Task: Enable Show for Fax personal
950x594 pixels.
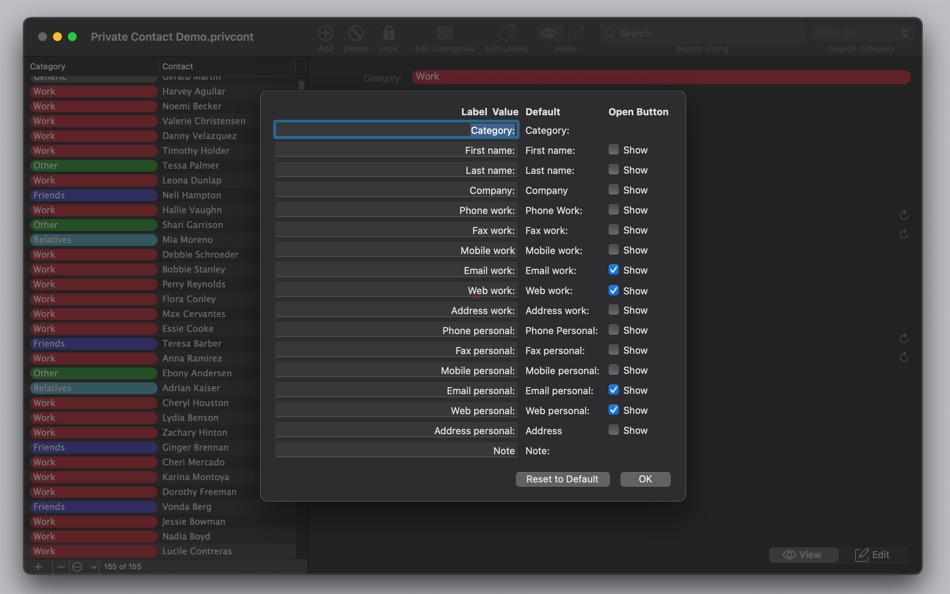Action: 614,350
